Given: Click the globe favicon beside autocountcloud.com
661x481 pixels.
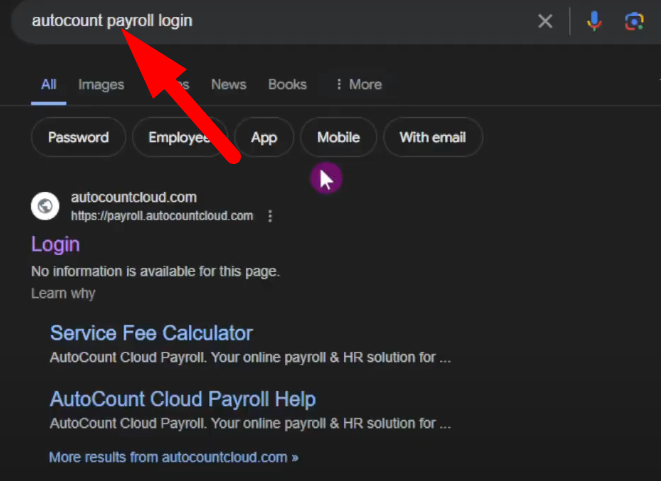Looking at the screenshot, I should pos(46,206).
